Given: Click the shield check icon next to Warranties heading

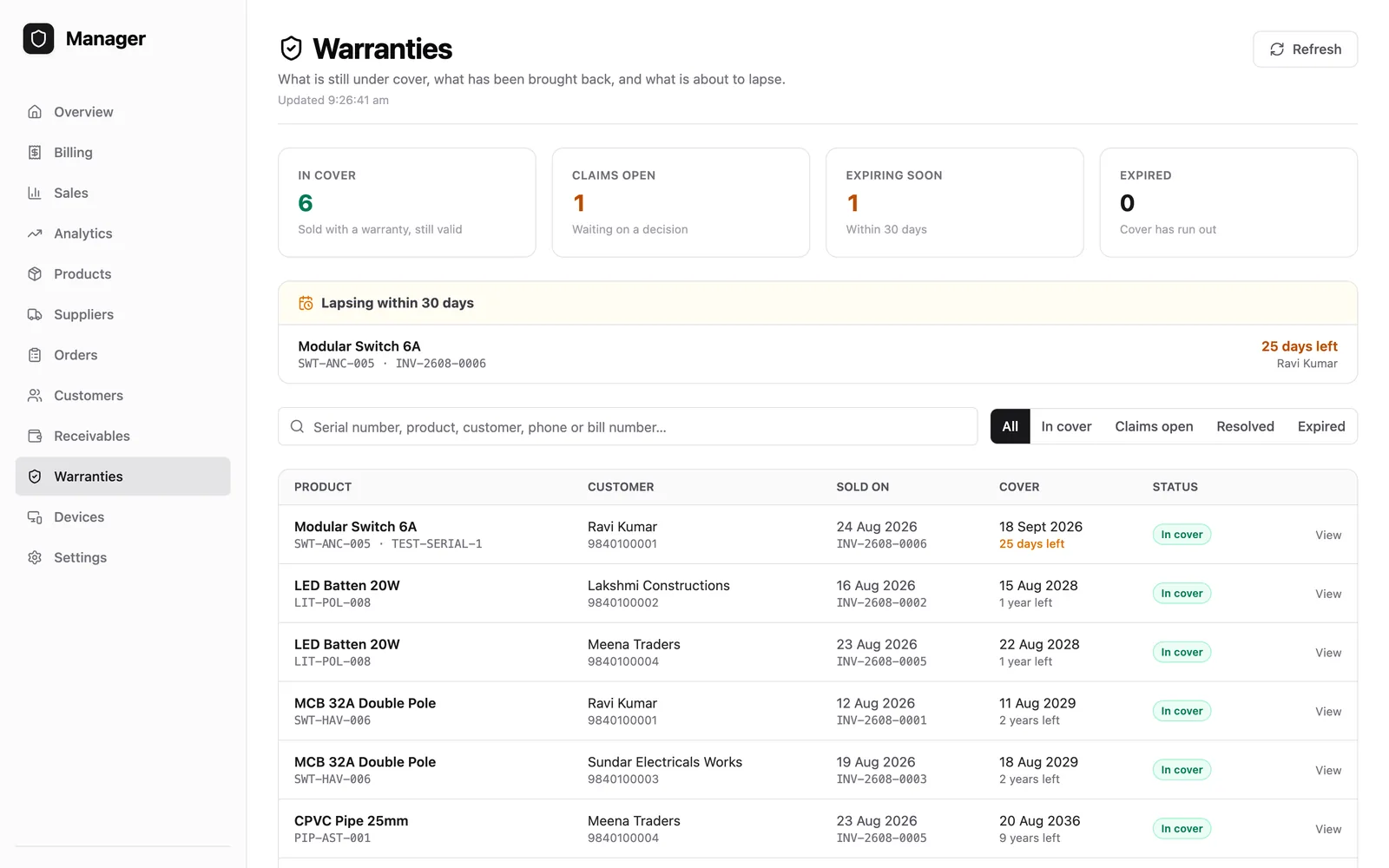Looking at the screenshot, I should [x=292, y=49].
